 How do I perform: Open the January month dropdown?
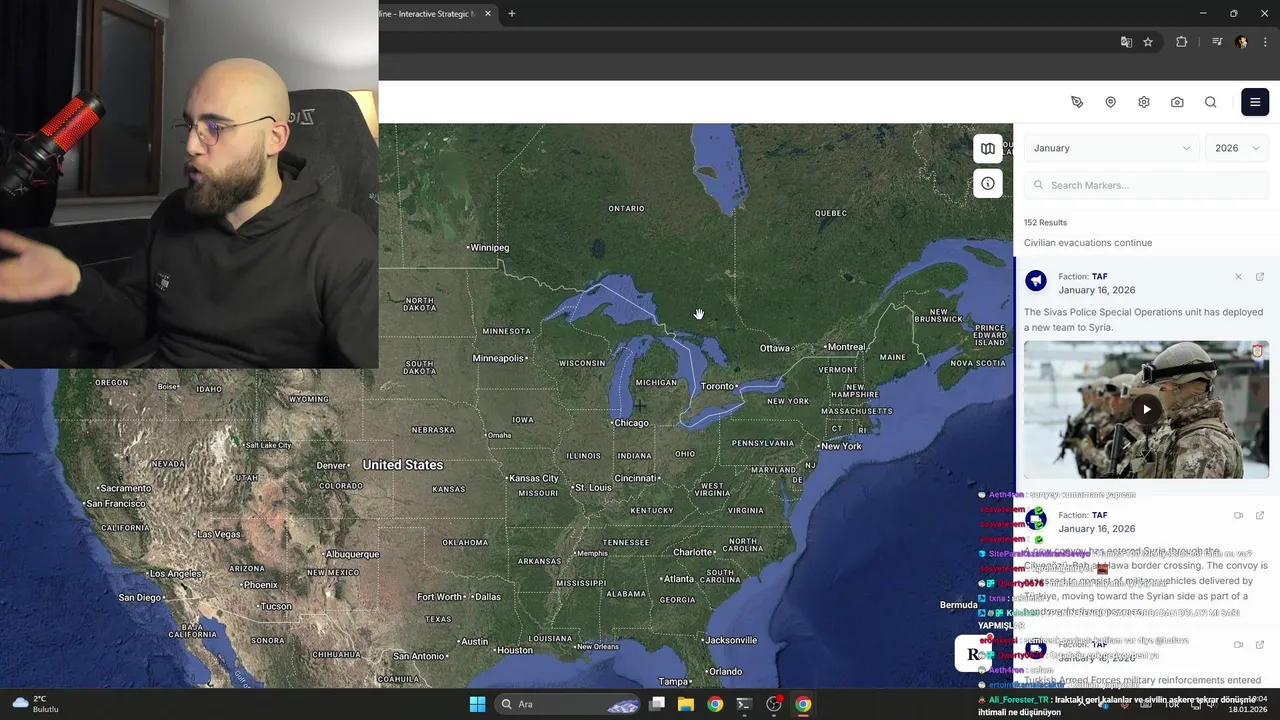(1111, 148)
